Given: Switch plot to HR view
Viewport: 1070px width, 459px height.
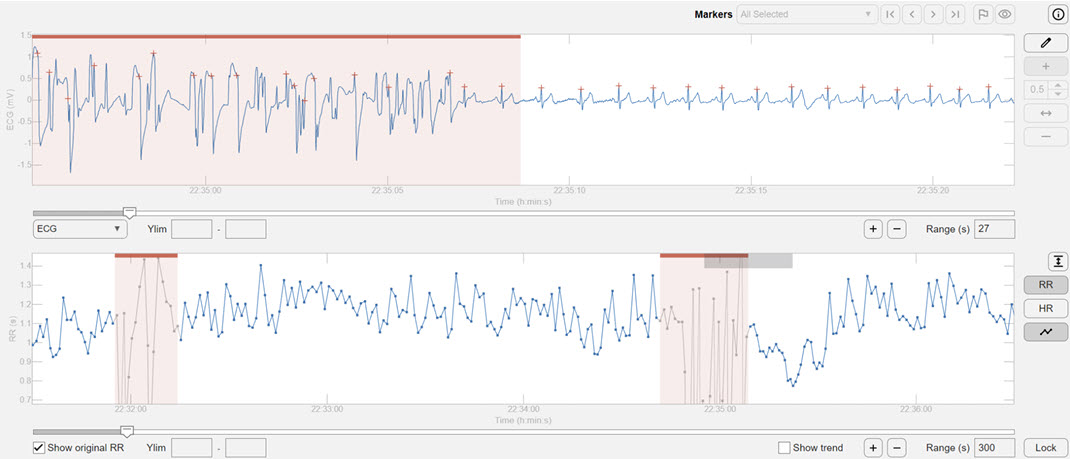Looking at the screenshot, I should pyautogui.click(x=1047, y=309).
